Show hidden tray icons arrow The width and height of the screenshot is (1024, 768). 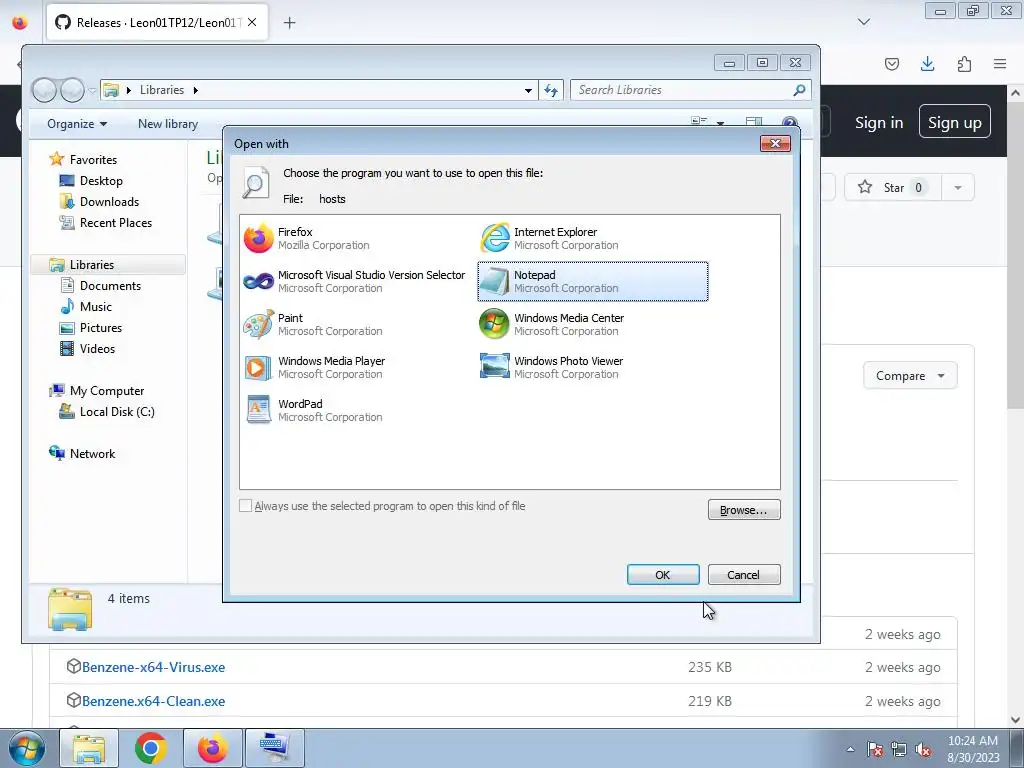850,749
